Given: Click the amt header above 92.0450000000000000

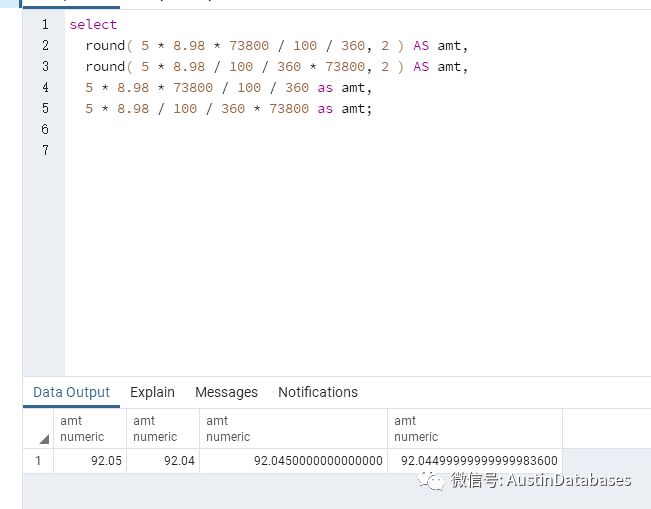Looking at the screenshot, I should [292, 428].
